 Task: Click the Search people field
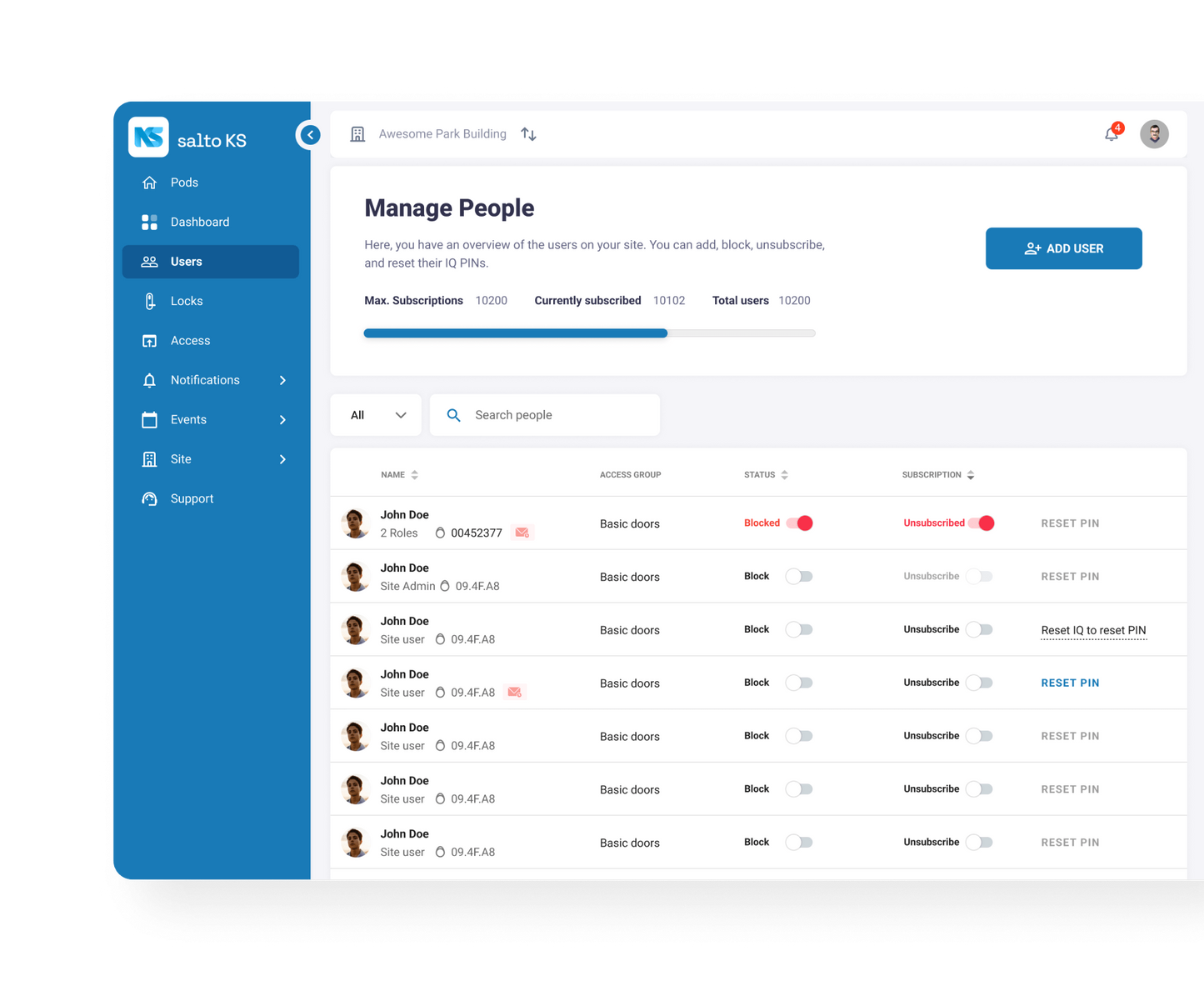(x=545, y=415)
